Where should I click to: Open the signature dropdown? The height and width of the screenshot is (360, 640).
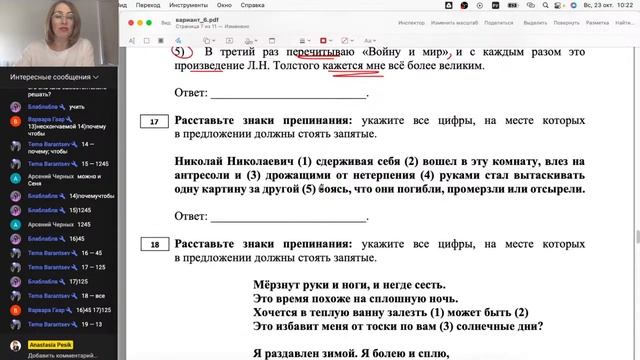[251, 41]
